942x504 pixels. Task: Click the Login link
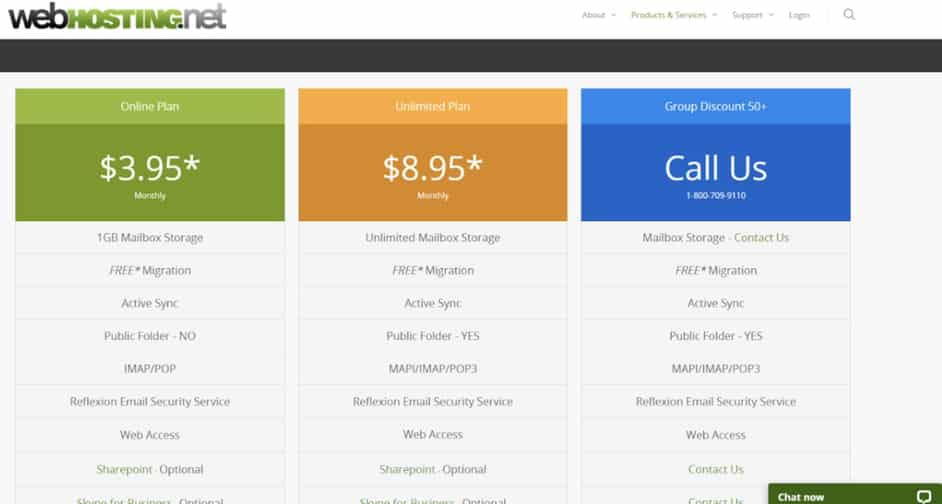[798, 15]
